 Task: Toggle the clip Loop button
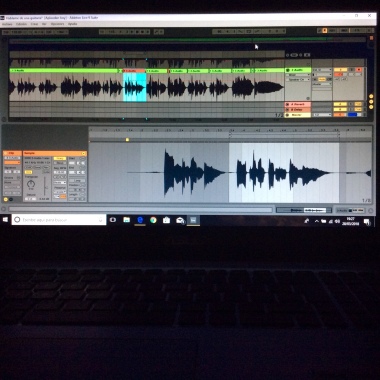pos(77,180)
